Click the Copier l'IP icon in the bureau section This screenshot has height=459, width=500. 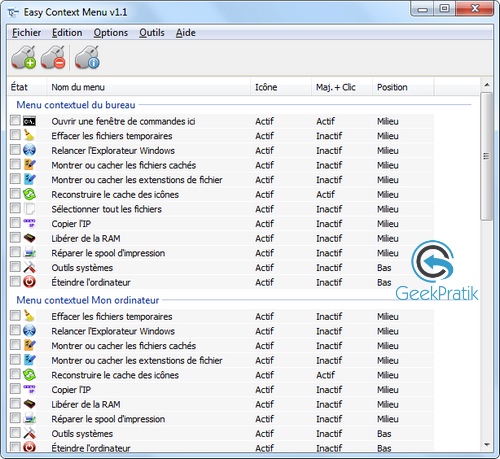29,224
